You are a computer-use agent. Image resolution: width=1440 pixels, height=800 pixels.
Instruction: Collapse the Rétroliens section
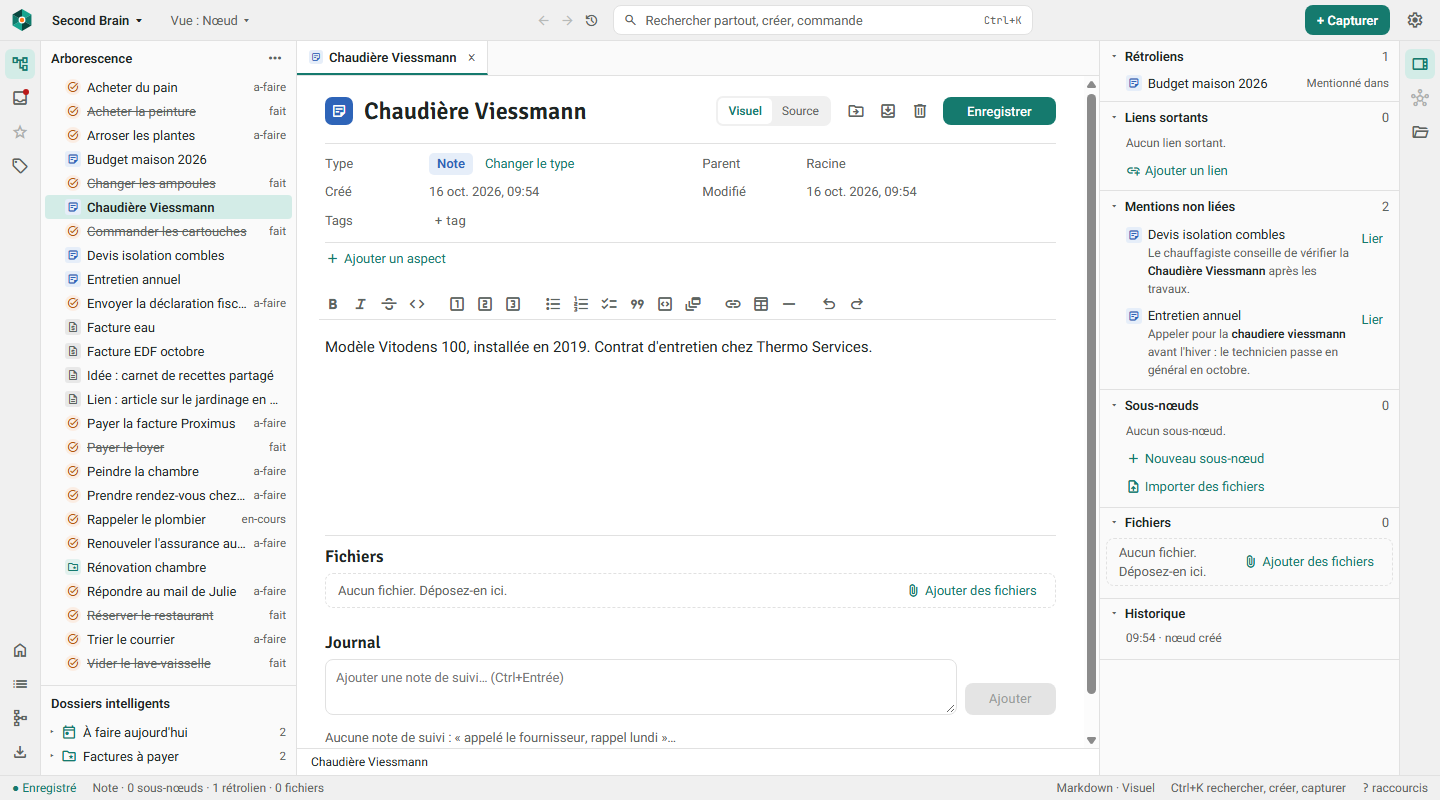[x=1115, y=57]
